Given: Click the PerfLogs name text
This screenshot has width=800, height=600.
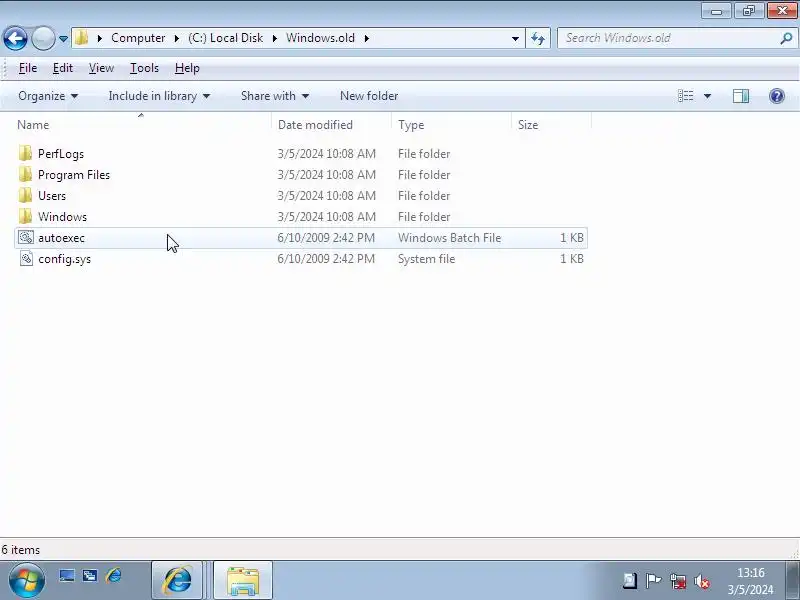Looking at the screenshot, I should pos(61,154).
